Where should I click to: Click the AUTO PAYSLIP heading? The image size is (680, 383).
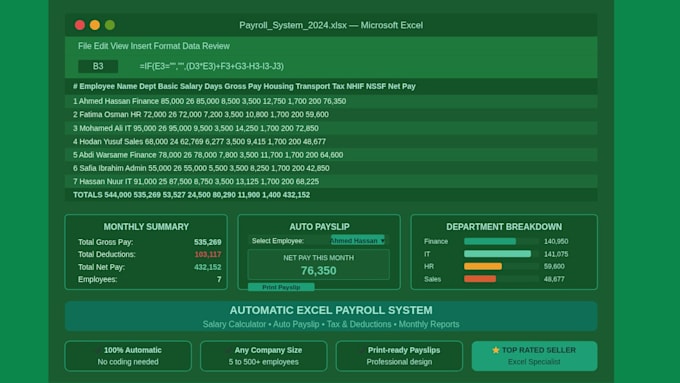tap(319, 227)
